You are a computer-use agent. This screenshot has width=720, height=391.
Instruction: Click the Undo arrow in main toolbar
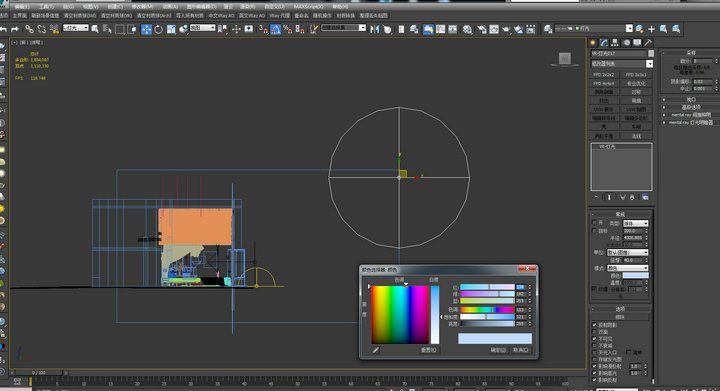coord(3,29)
